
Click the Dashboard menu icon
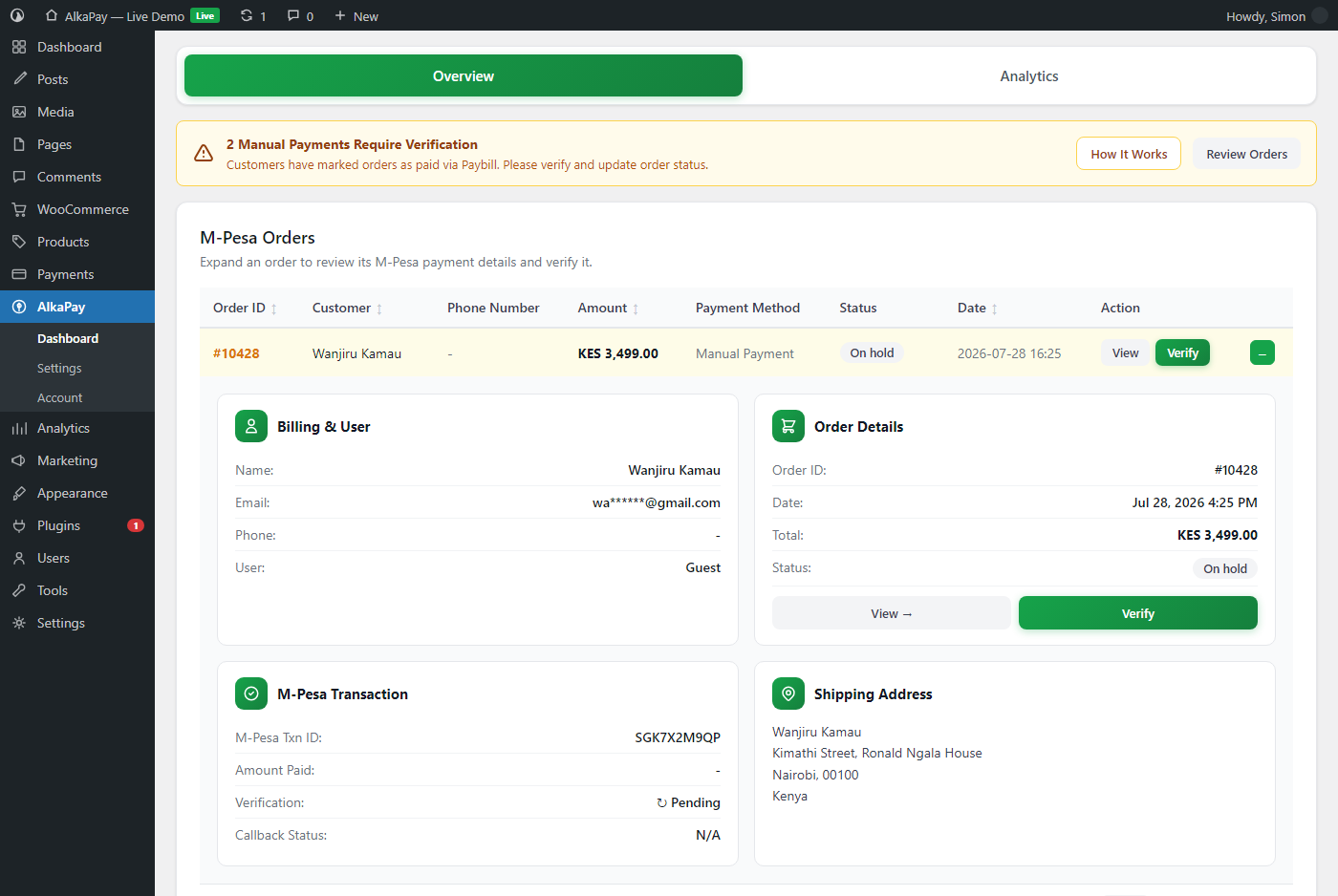click(x=19, y=47)
